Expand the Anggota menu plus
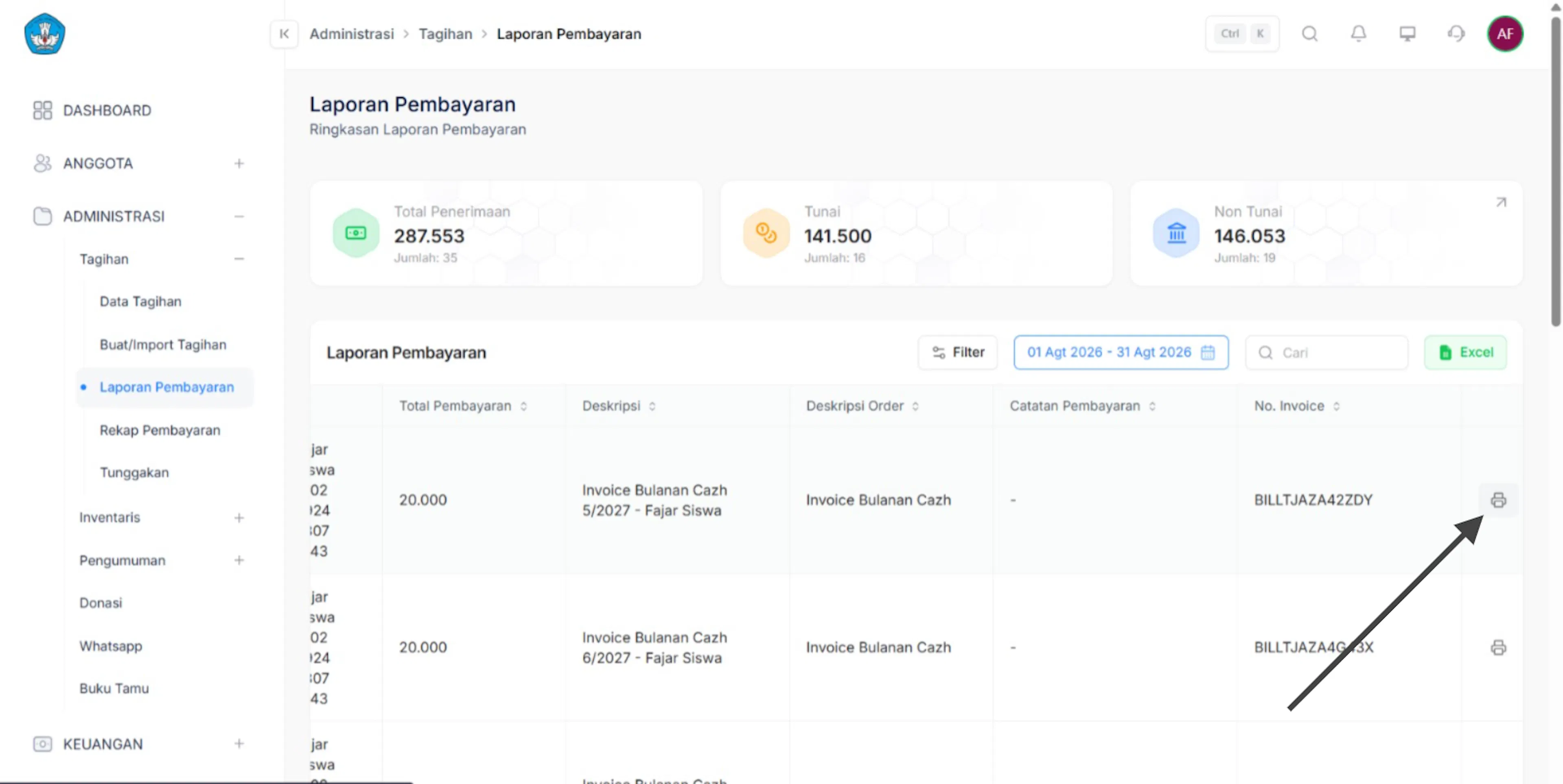This screenshot has width=1563, height=784. pyautogui.click(x=239, y=164)
